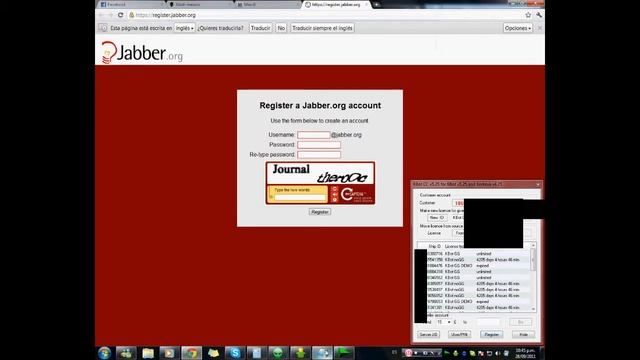Viewport: 640px width, 360px height.
Task: Click the Register button on Jabber form
Action: 320,212
